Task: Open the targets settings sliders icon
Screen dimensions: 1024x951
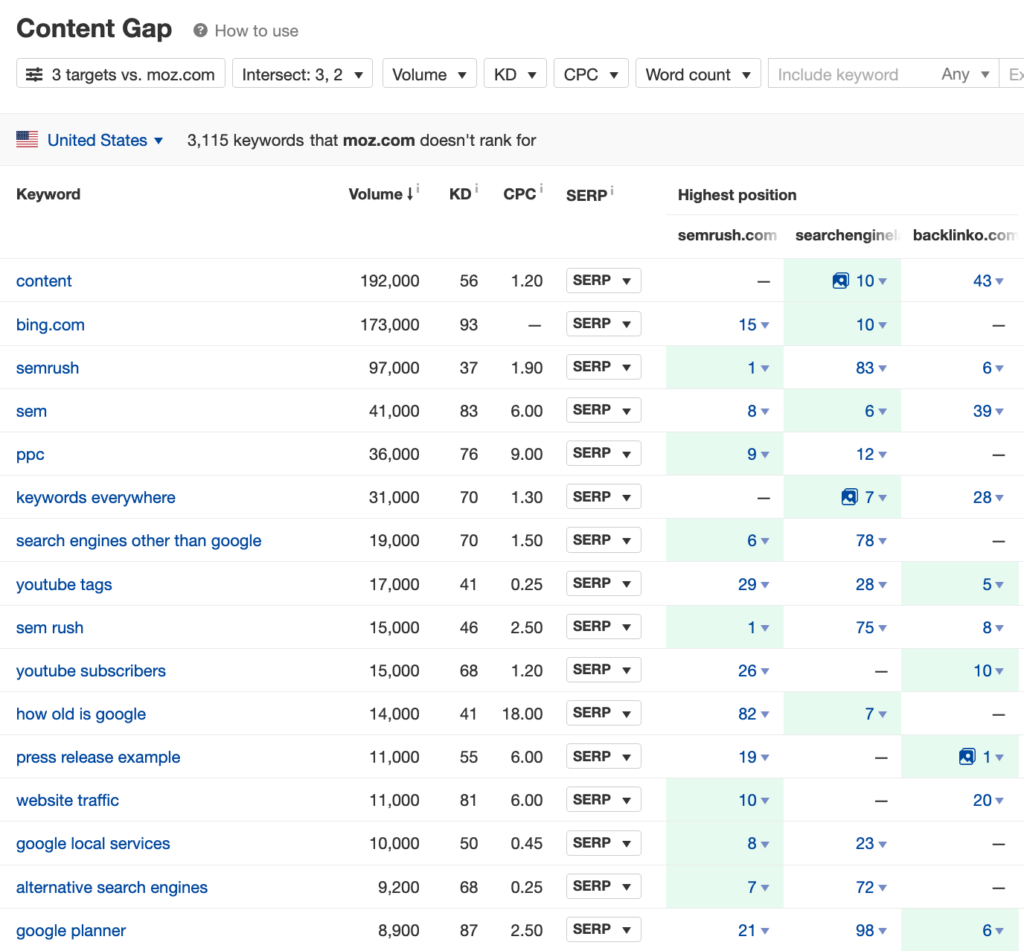Action: [34, 74]
